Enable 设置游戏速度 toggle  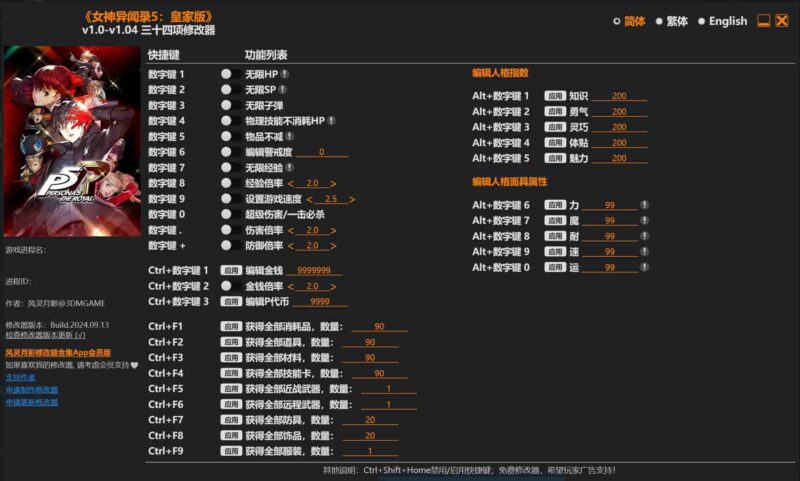pos(231,198)
